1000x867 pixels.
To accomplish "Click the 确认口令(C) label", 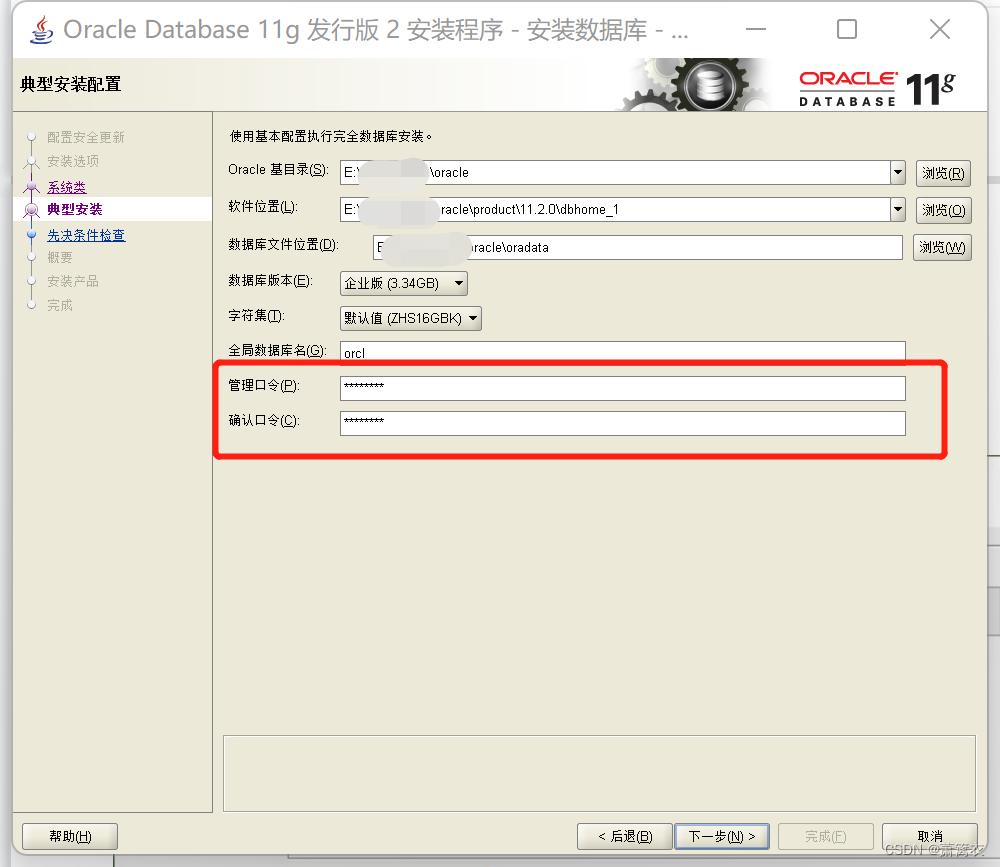I will (x=264, y=420).
